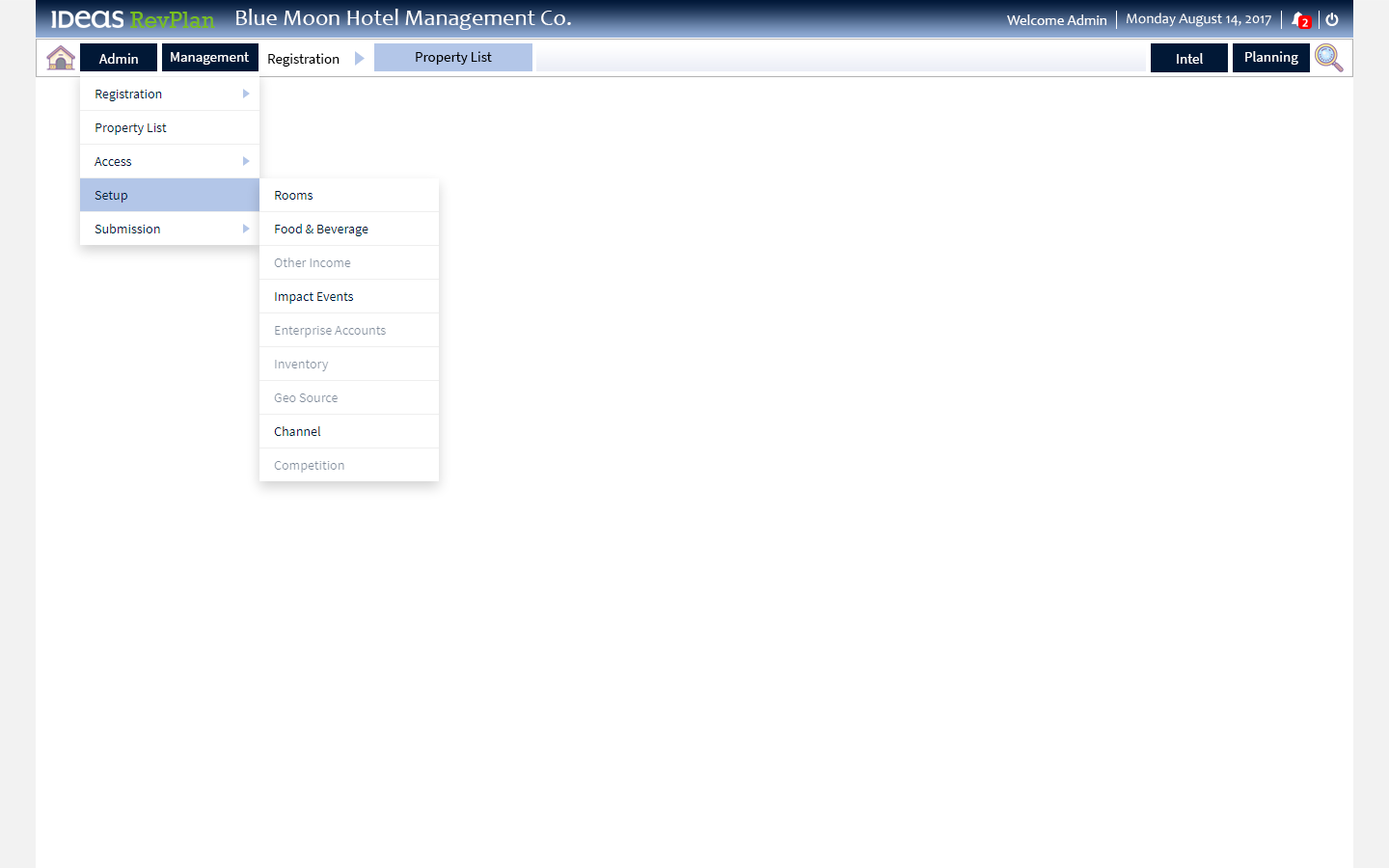Open the Admin menu
The width and height of the screenshot is (1389, 868).
point(118,57)
